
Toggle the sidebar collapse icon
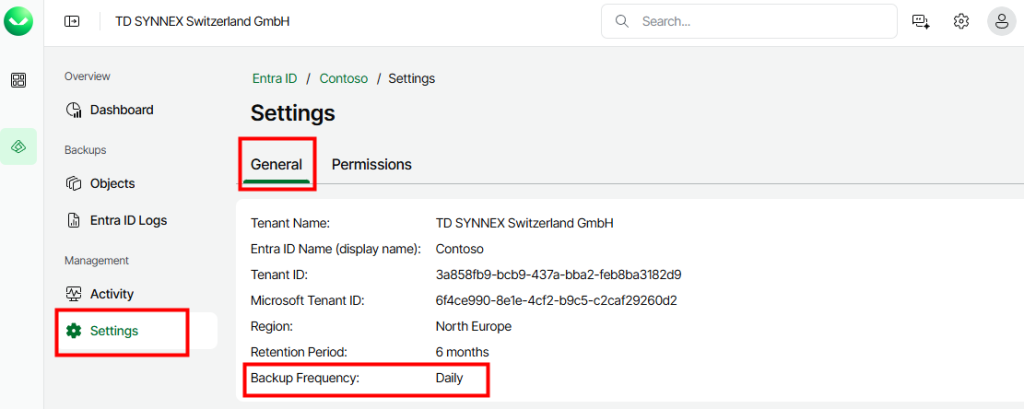[x=72, y=21]
